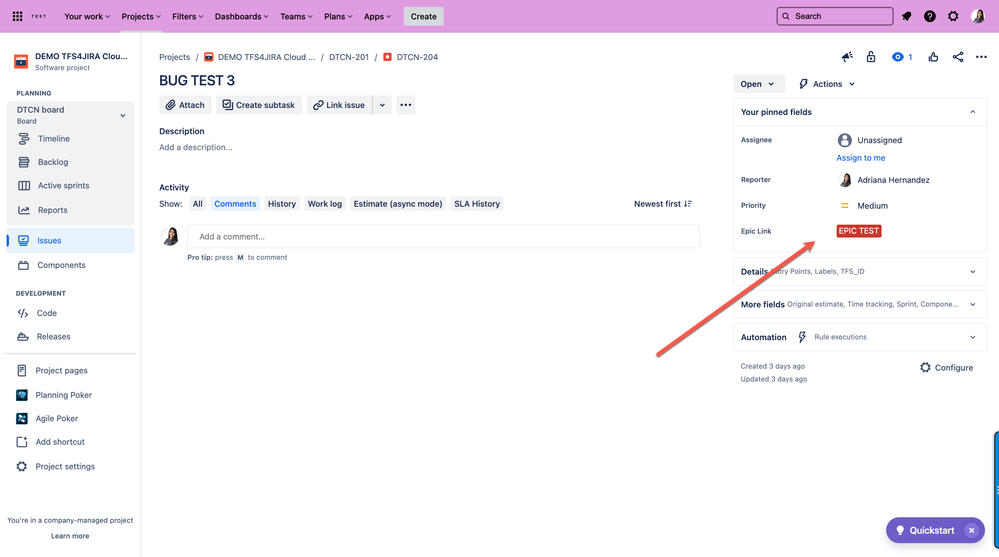Open the Plans menu
Image resolution: width=999 pixels, height=557 pixels.
point(338,17)
